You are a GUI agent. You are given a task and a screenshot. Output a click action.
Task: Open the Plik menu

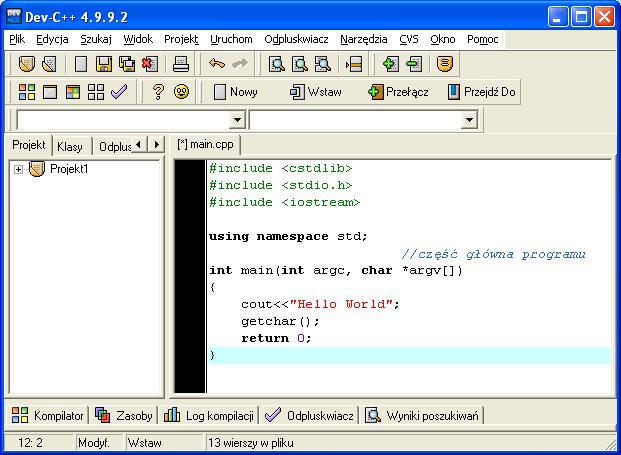[17, 39]
